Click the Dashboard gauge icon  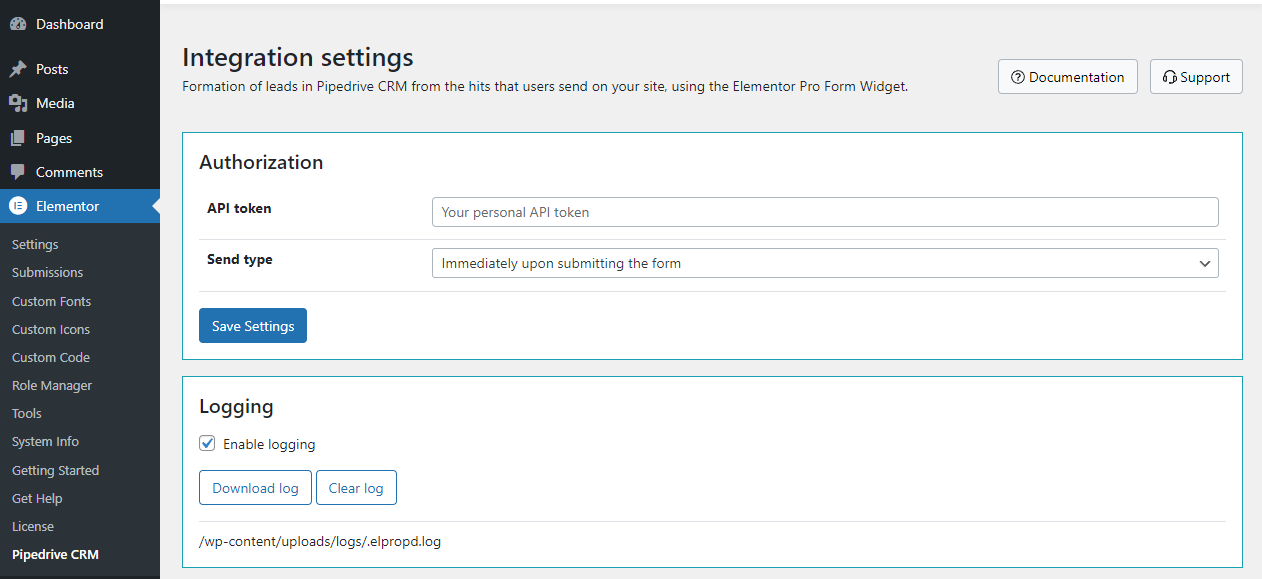coord(18,24)
